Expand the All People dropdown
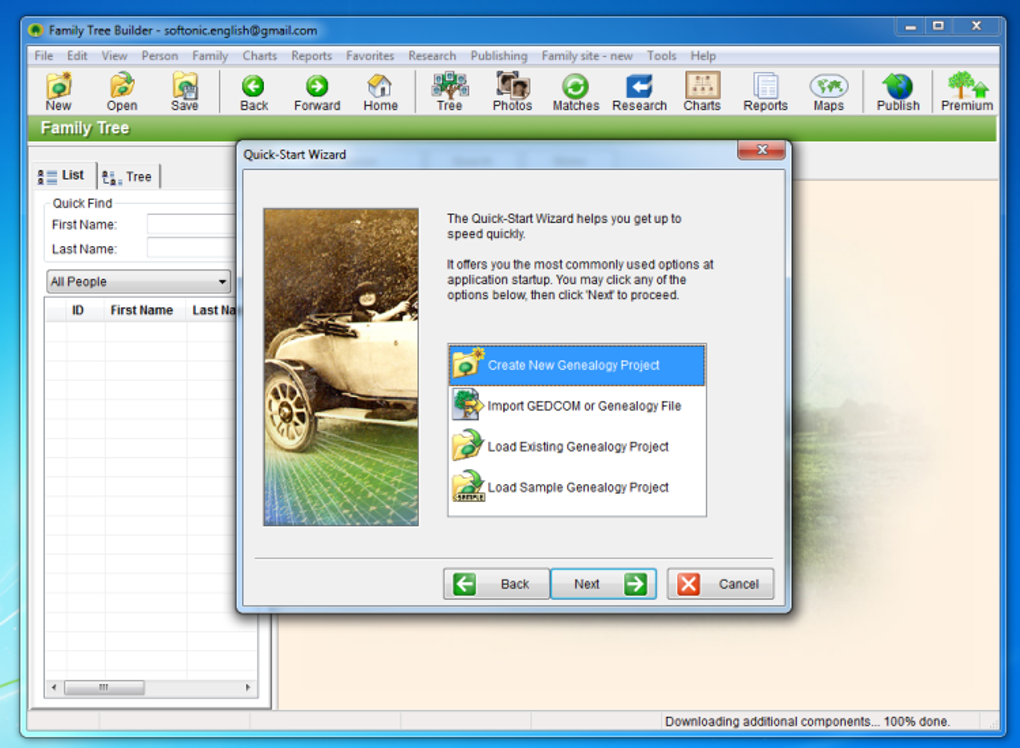Viewport: 1020px width, 748px height. pyautogui.click(x=139, y=282)
